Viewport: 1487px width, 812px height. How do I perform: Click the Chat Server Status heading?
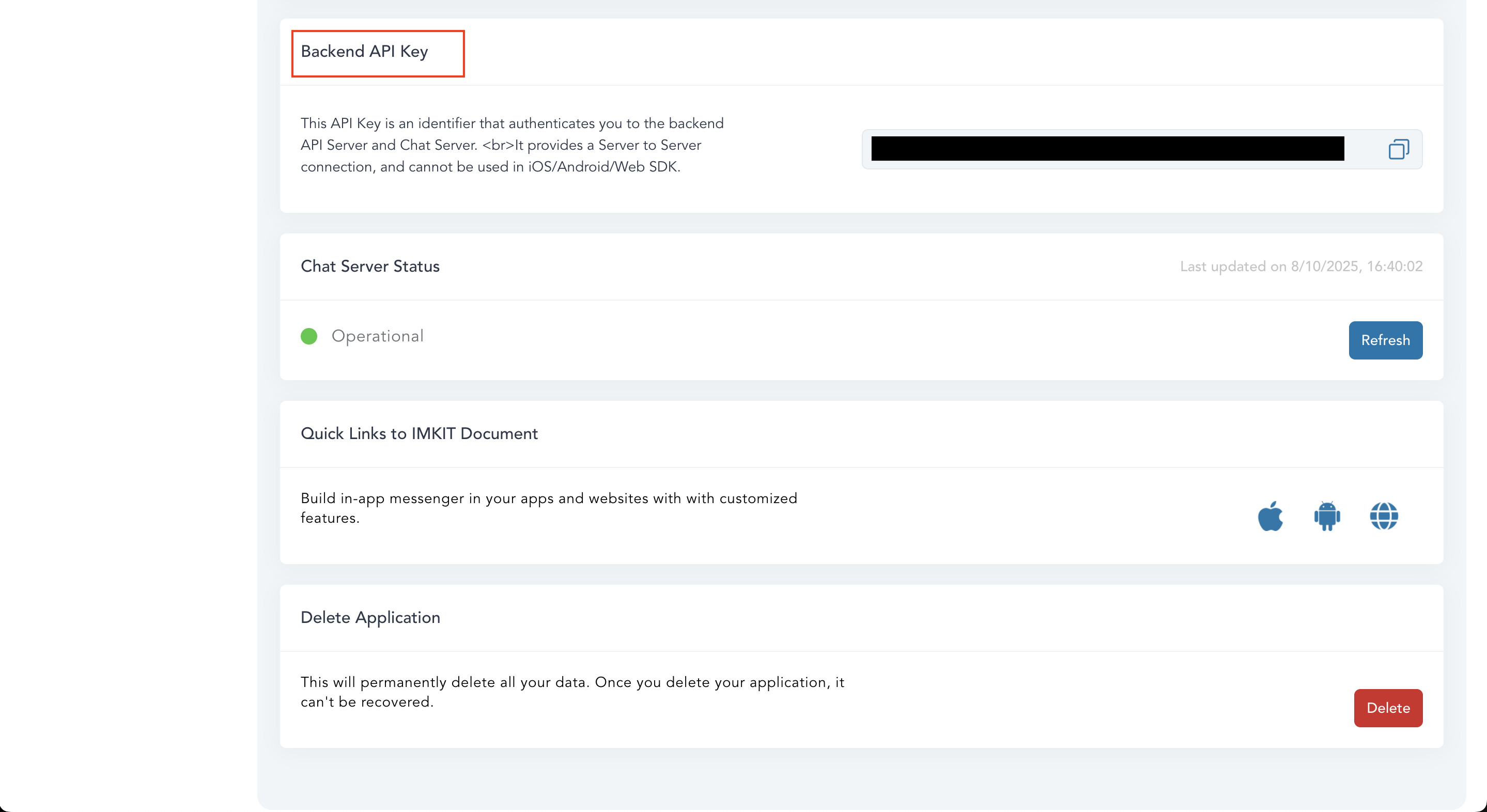tap(370, 266)
